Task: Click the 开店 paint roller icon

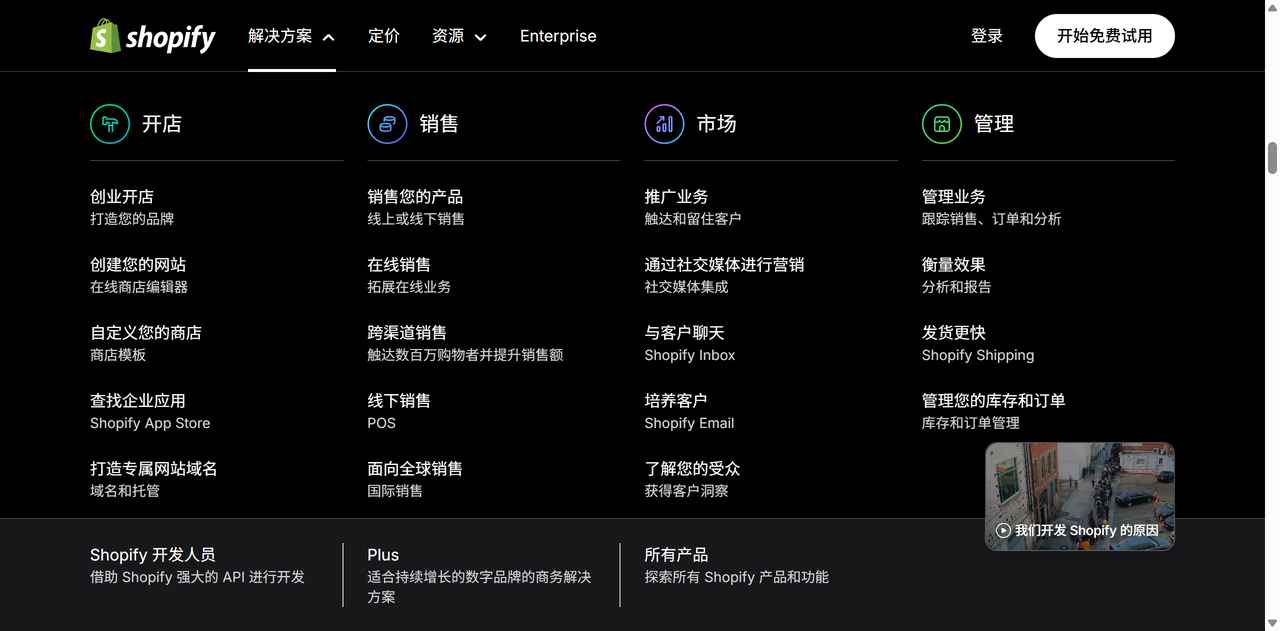Action: (x=110, y=124)
